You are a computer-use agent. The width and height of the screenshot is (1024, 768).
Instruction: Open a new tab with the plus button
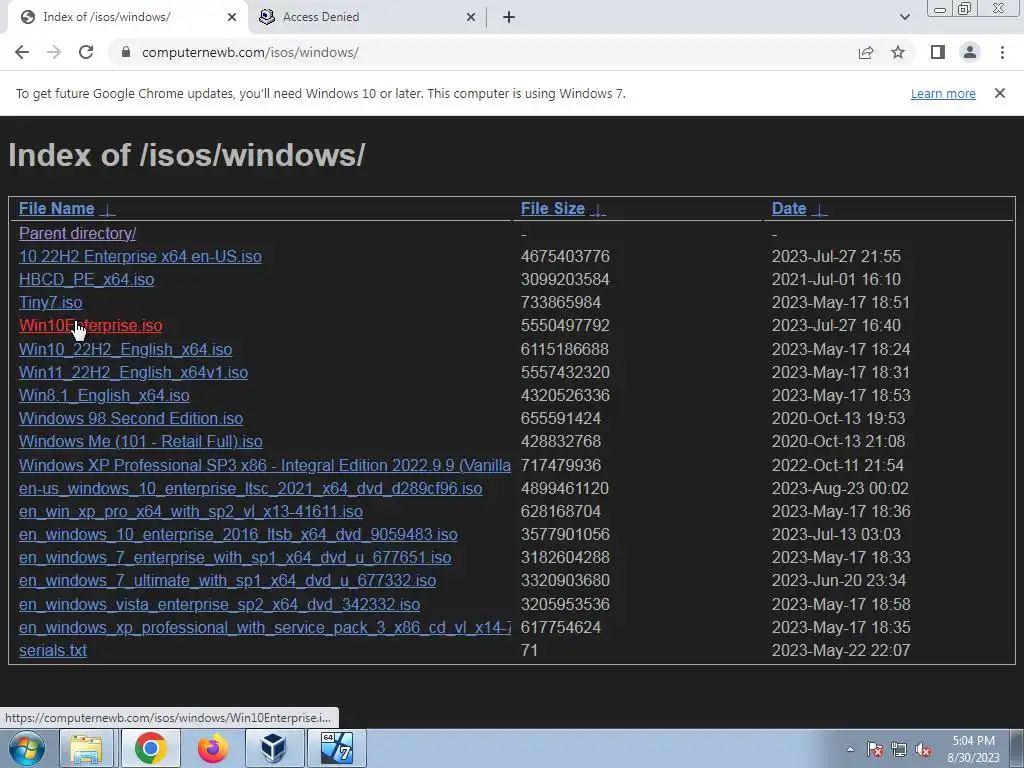pyautogui.click(x=509, y=17)
